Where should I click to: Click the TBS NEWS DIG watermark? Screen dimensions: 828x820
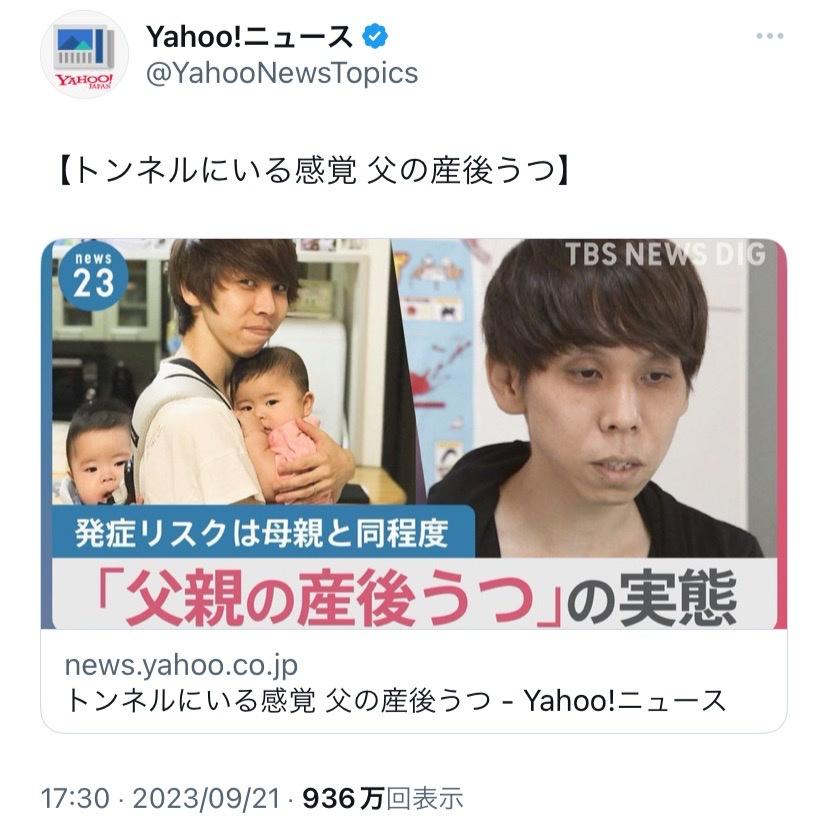(x=665, y=254)
